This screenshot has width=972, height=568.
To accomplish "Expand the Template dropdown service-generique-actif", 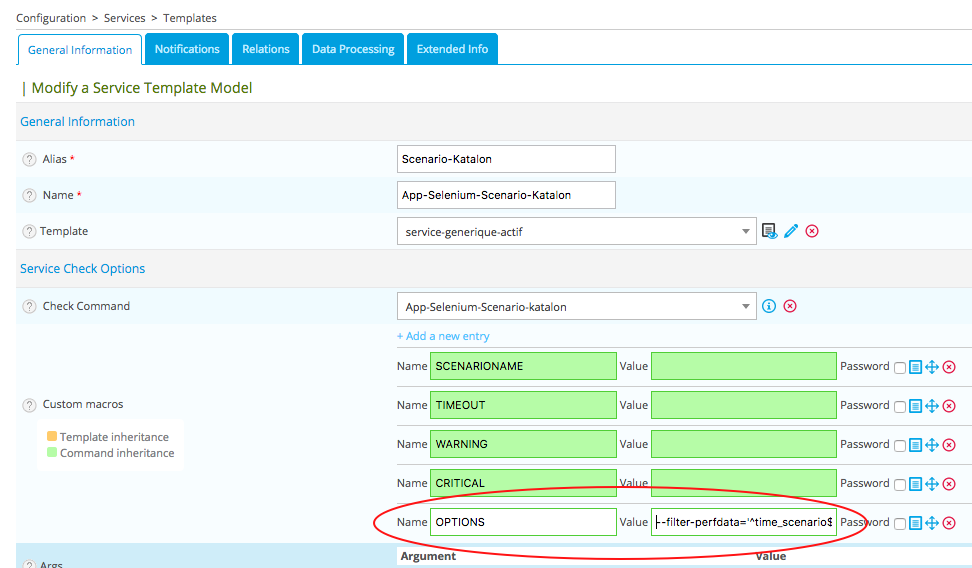I will [746, 231].
